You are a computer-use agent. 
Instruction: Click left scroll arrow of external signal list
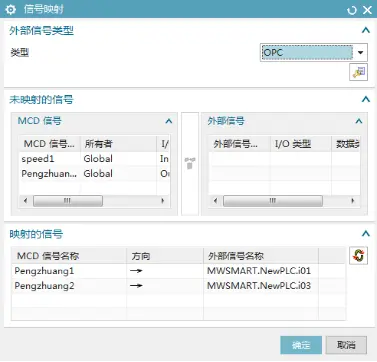[x=215, y=201]
